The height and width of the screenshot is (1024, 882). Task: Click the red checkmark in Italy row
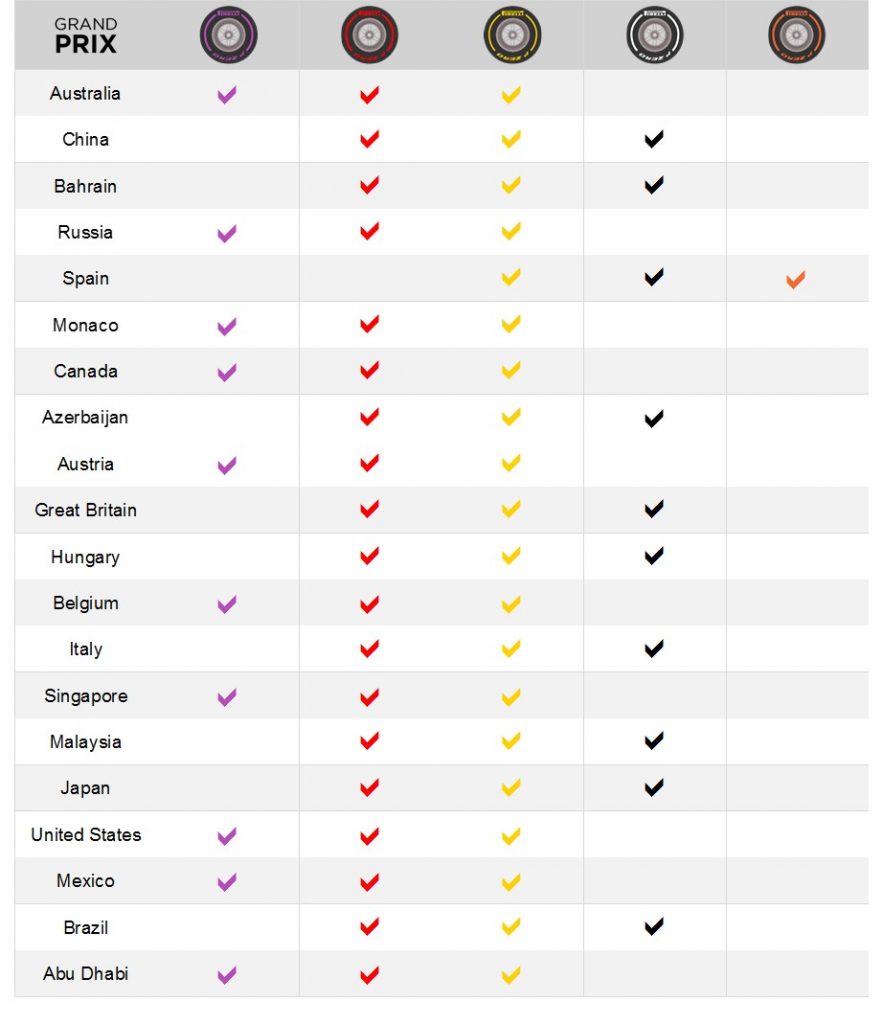pos(369,648)
